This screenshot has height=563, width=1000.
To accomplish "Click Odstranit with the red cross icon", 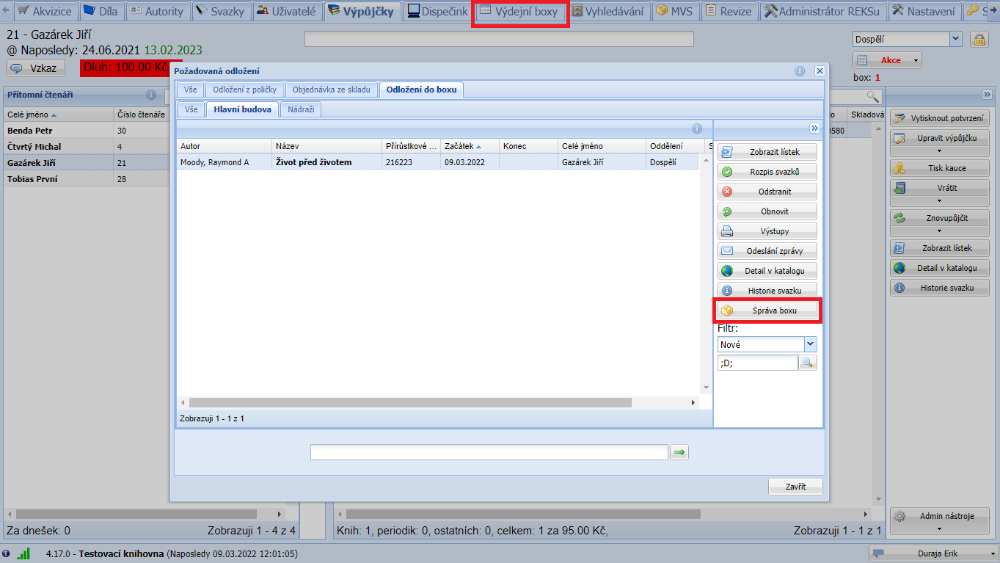I will (767, 191).
